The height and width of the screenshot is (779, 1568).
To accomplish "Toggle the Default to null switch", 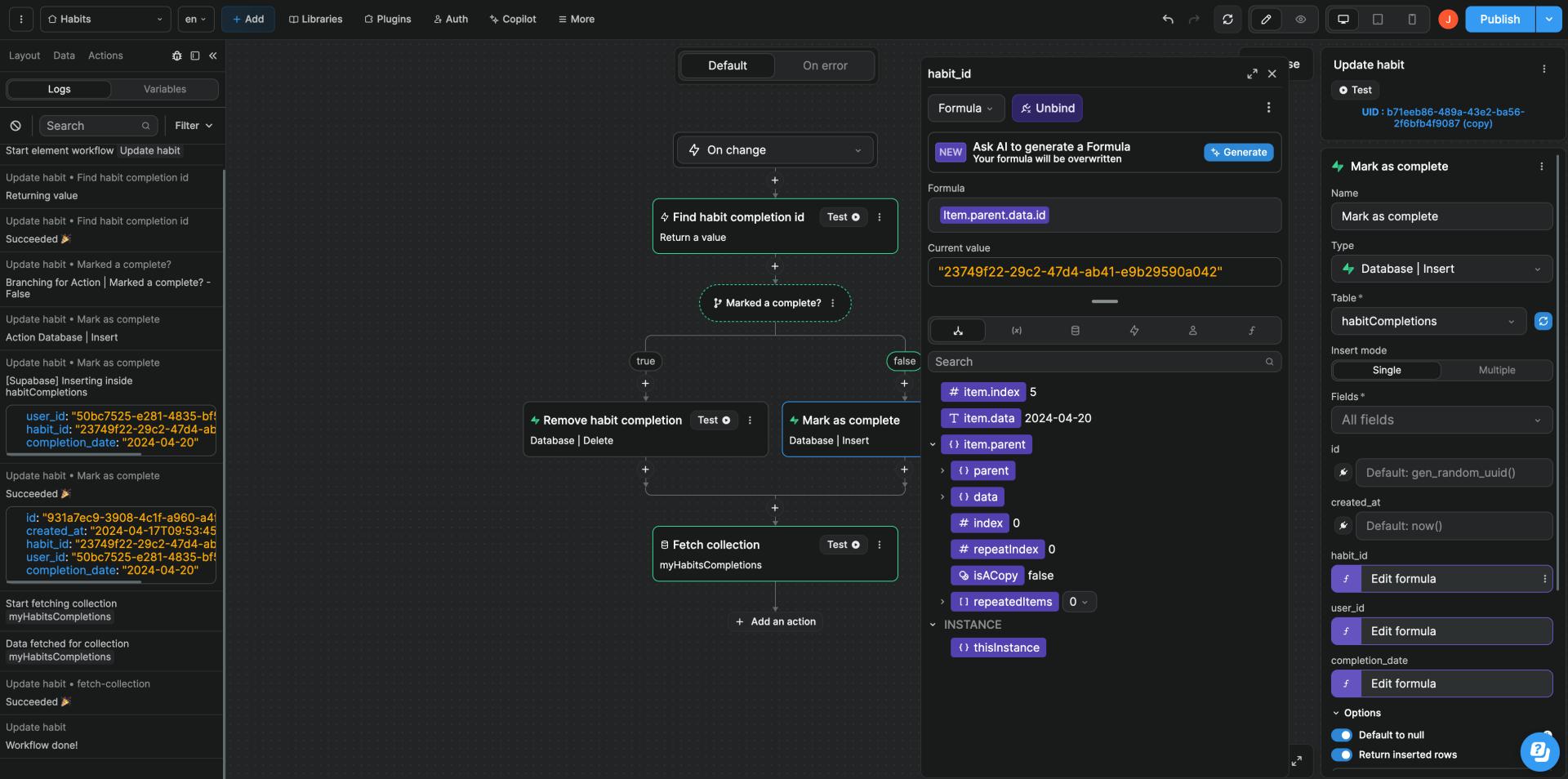I will (1341, 735).
